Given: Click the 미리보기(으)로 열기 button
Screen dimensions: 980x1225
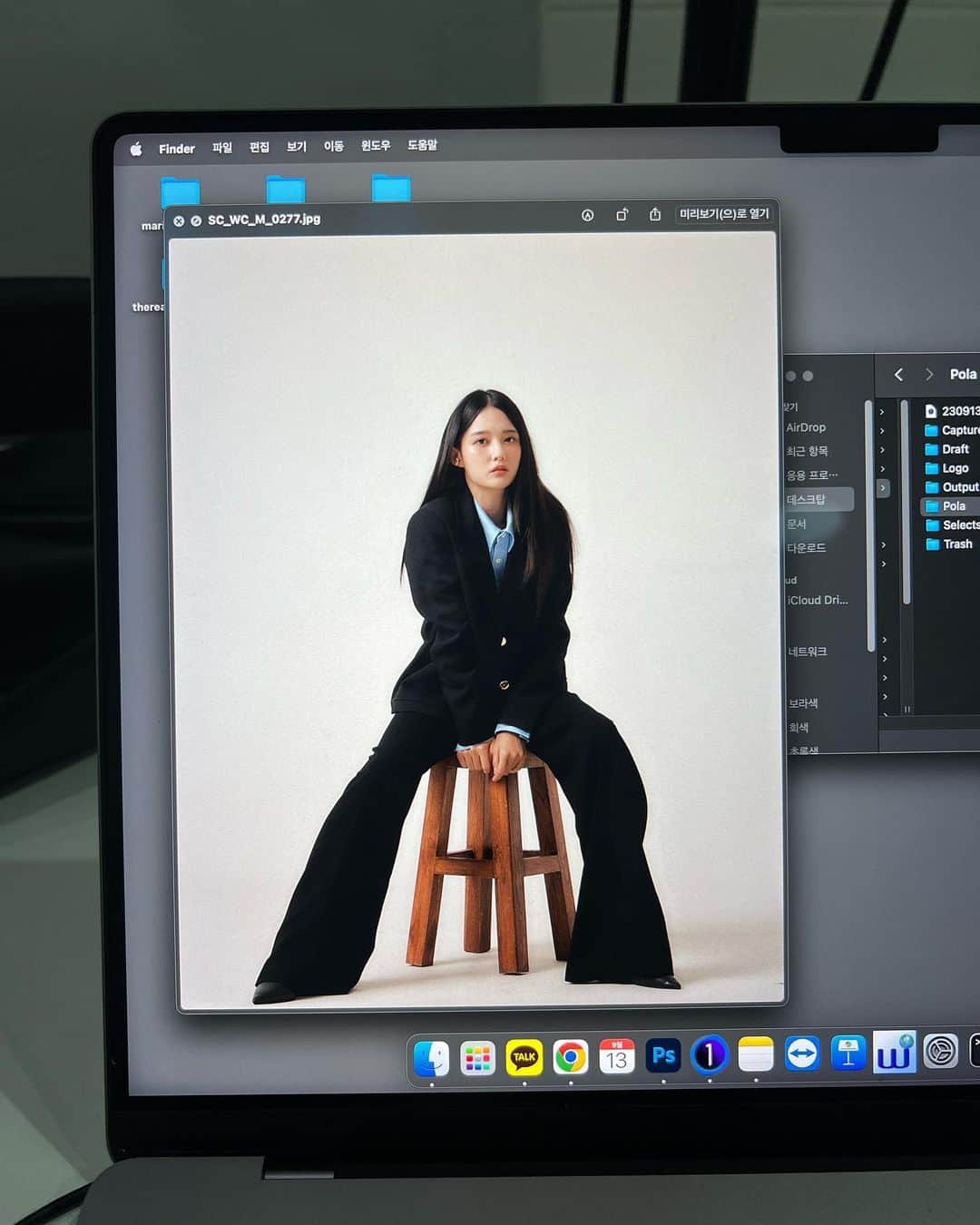Looking at the screenshot, I should (x=724, y=213).
